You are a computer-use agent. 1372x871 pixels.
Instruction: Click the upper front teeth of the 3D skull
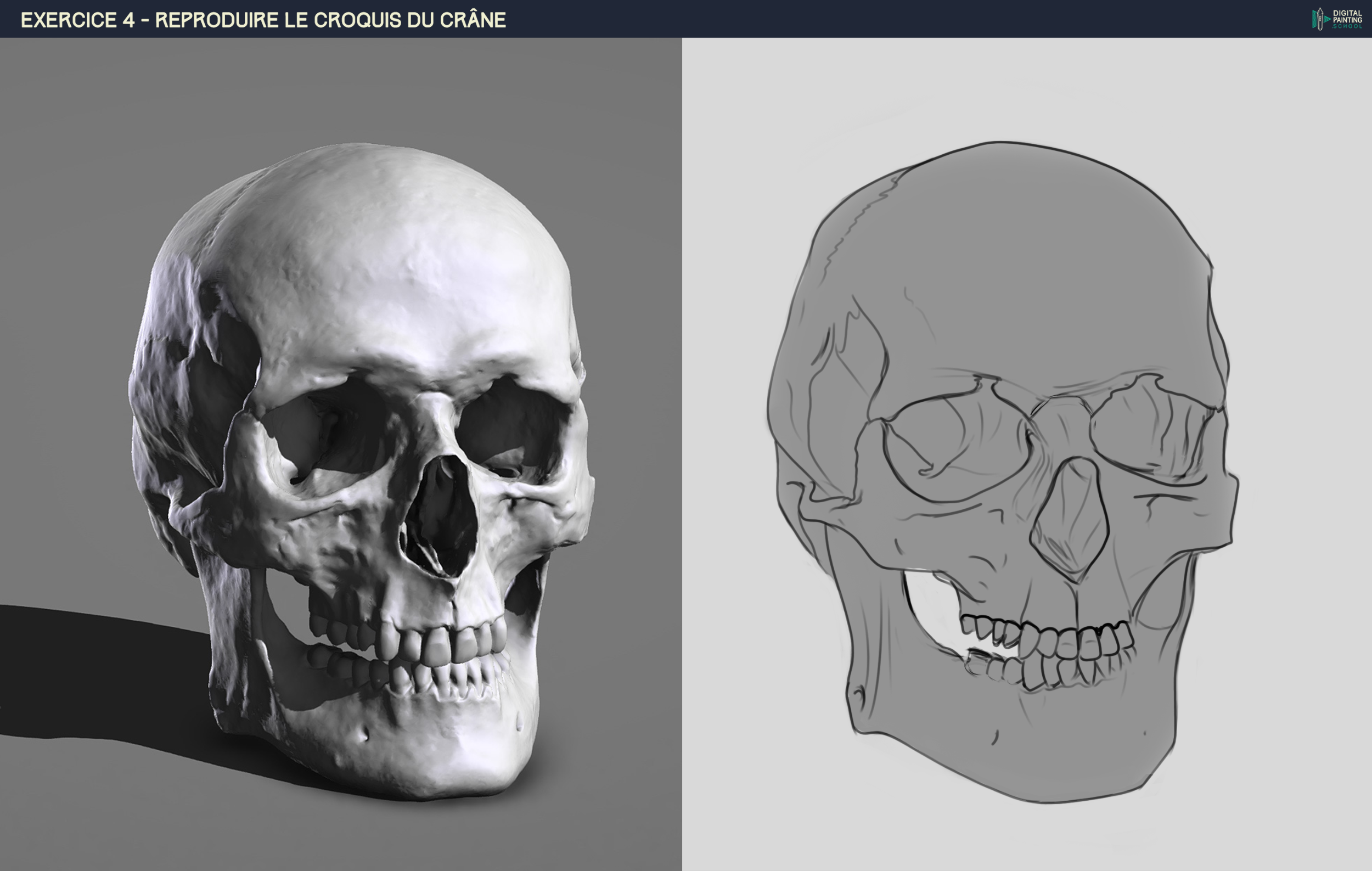(x=438, y=647)
